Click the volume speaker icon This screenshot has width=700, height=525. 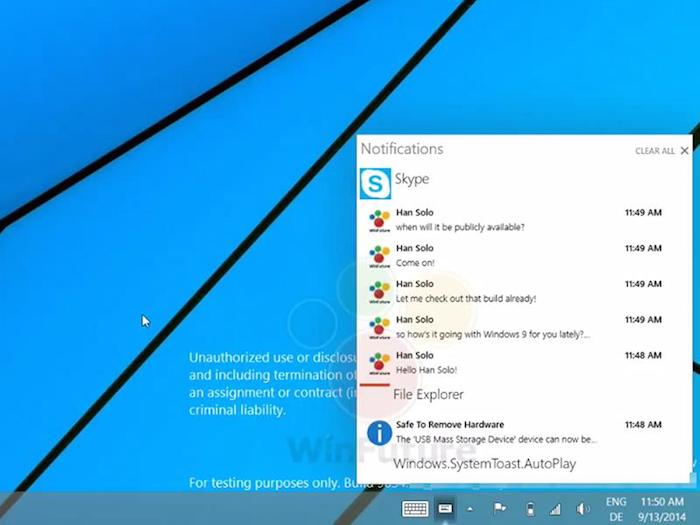coord(581,508)
